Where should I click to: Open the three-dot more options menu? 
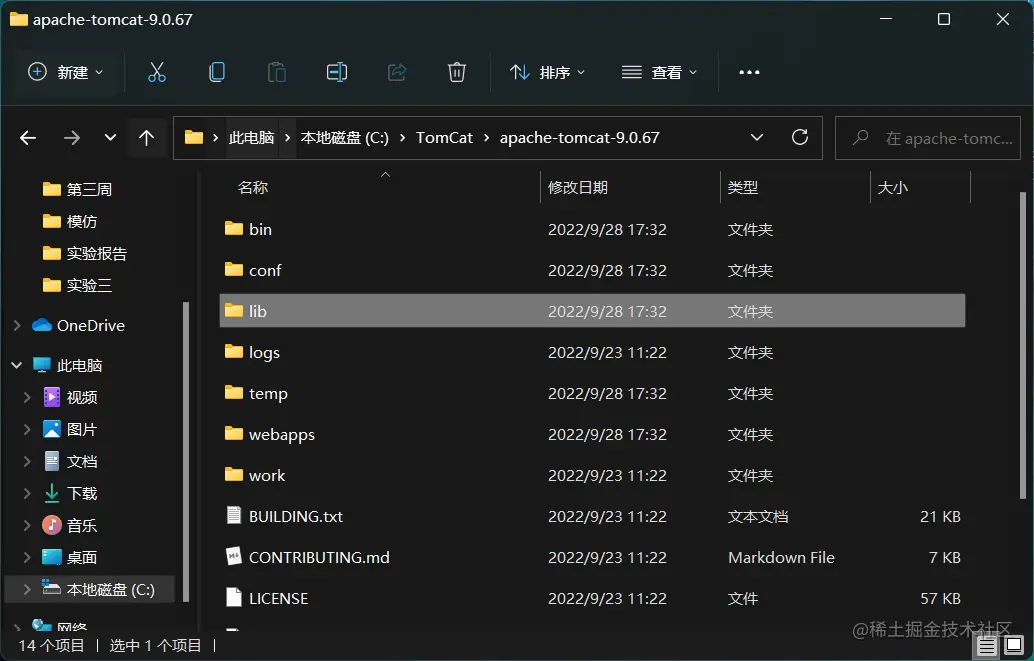tap(749, 72)
